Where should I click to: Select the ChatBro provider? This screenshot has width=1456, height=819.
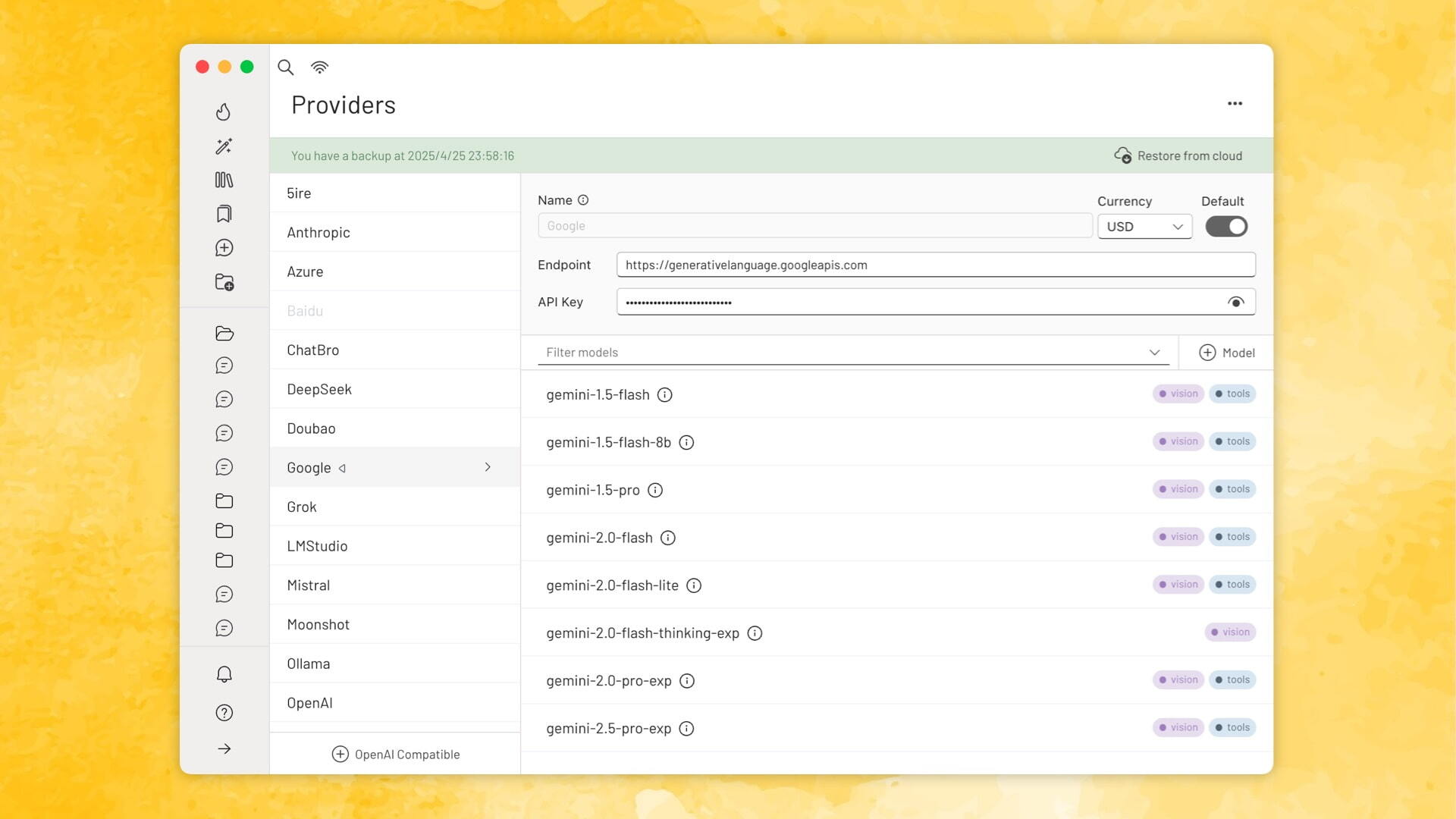pyautogui.click(x=394, y=350)
